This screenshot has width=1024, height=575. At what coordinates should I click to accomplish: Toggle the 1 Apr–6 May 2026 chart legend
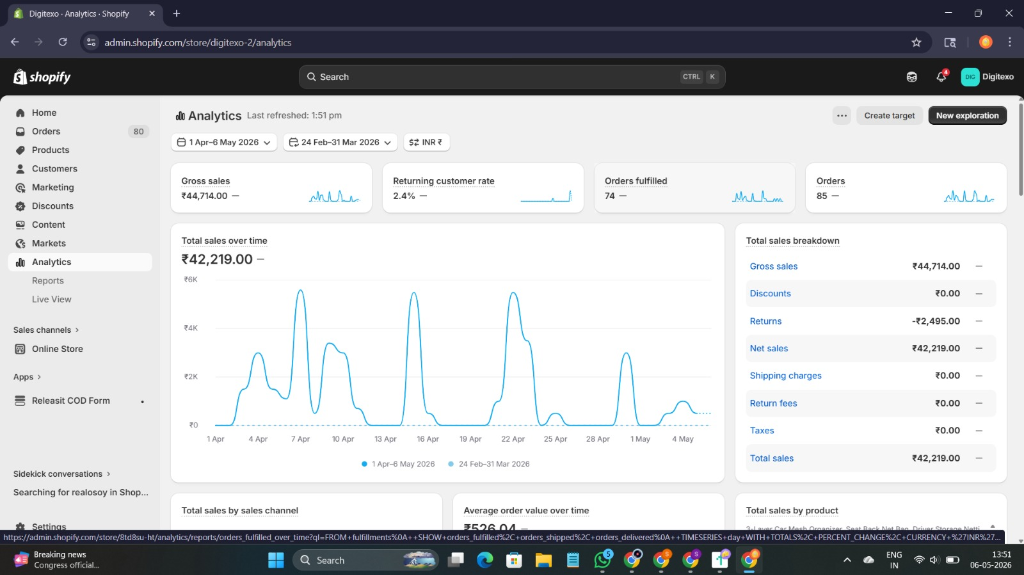click(398, 464)
